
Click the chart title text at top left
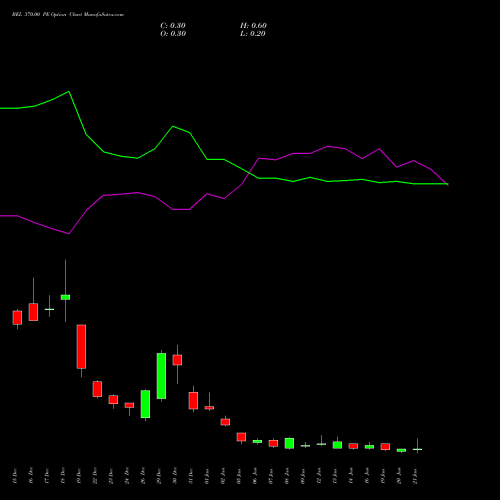(68, 15)
